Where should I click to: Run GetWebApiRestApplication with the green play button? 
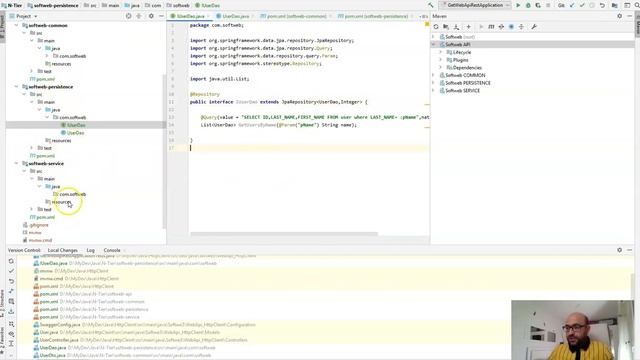[518, 5]
